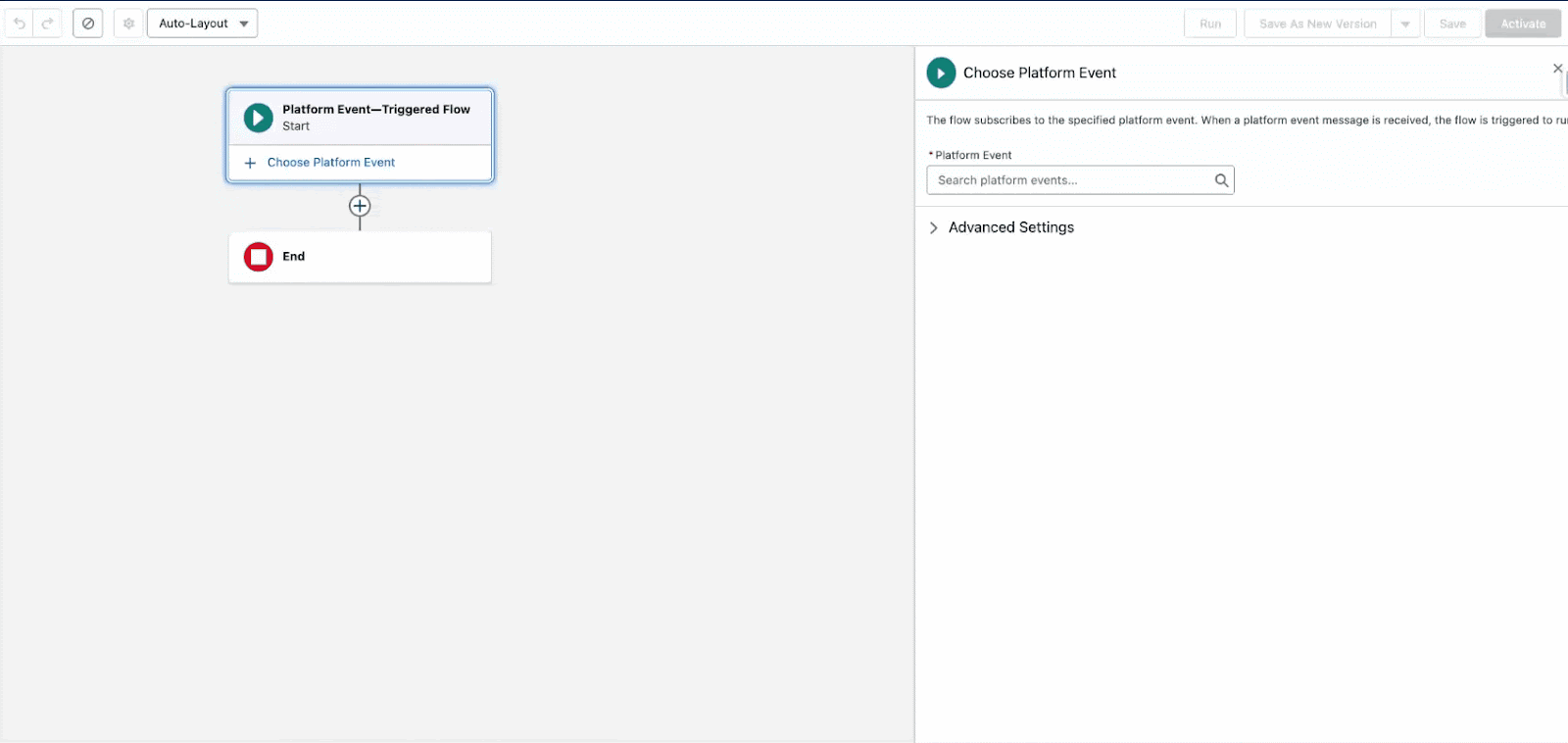The height and width of the screenshot is (743, 1568).
Task: Click the Run button
Action: (1210, 24)
